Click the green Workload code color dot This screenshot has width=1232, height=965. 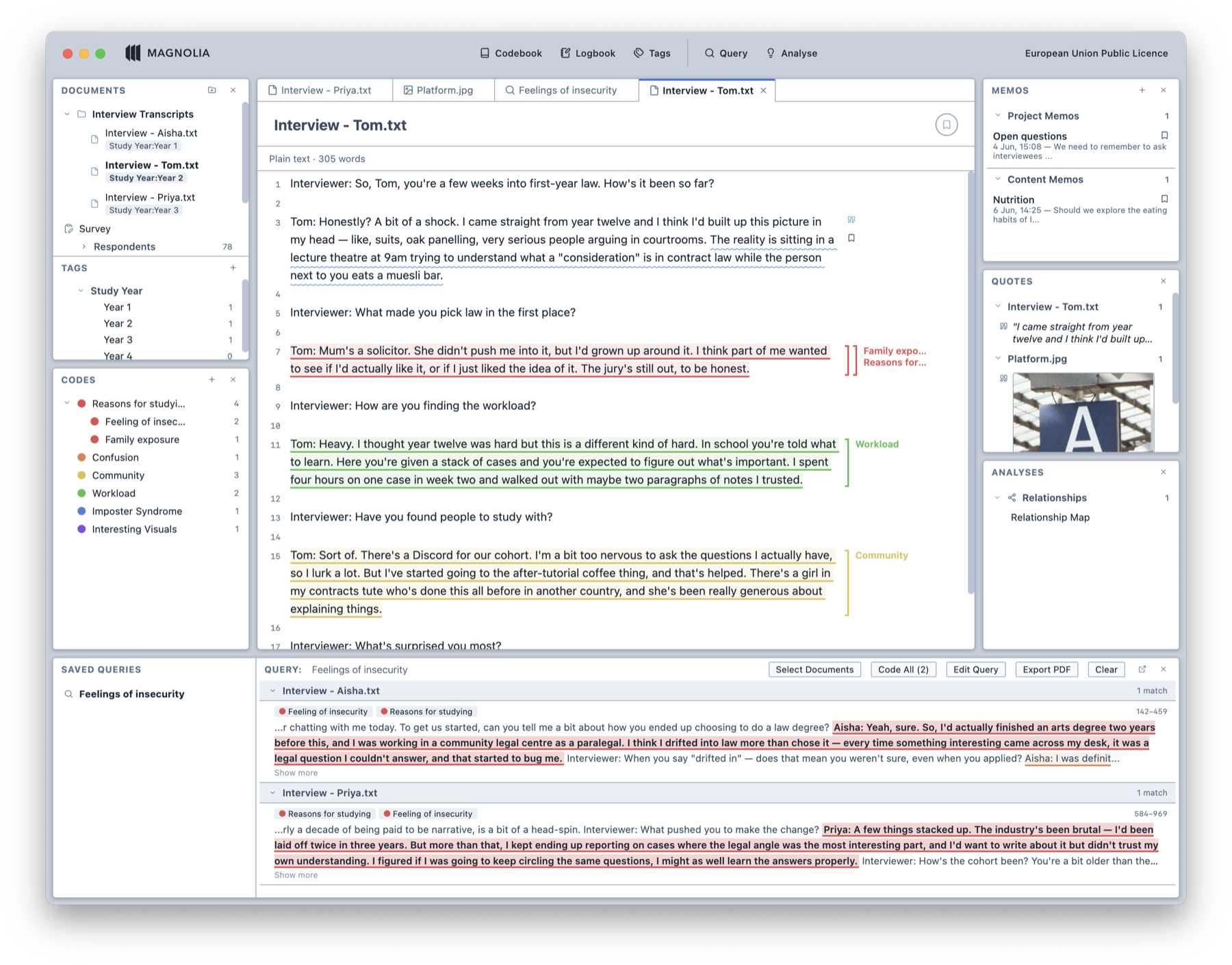(81, 493)
